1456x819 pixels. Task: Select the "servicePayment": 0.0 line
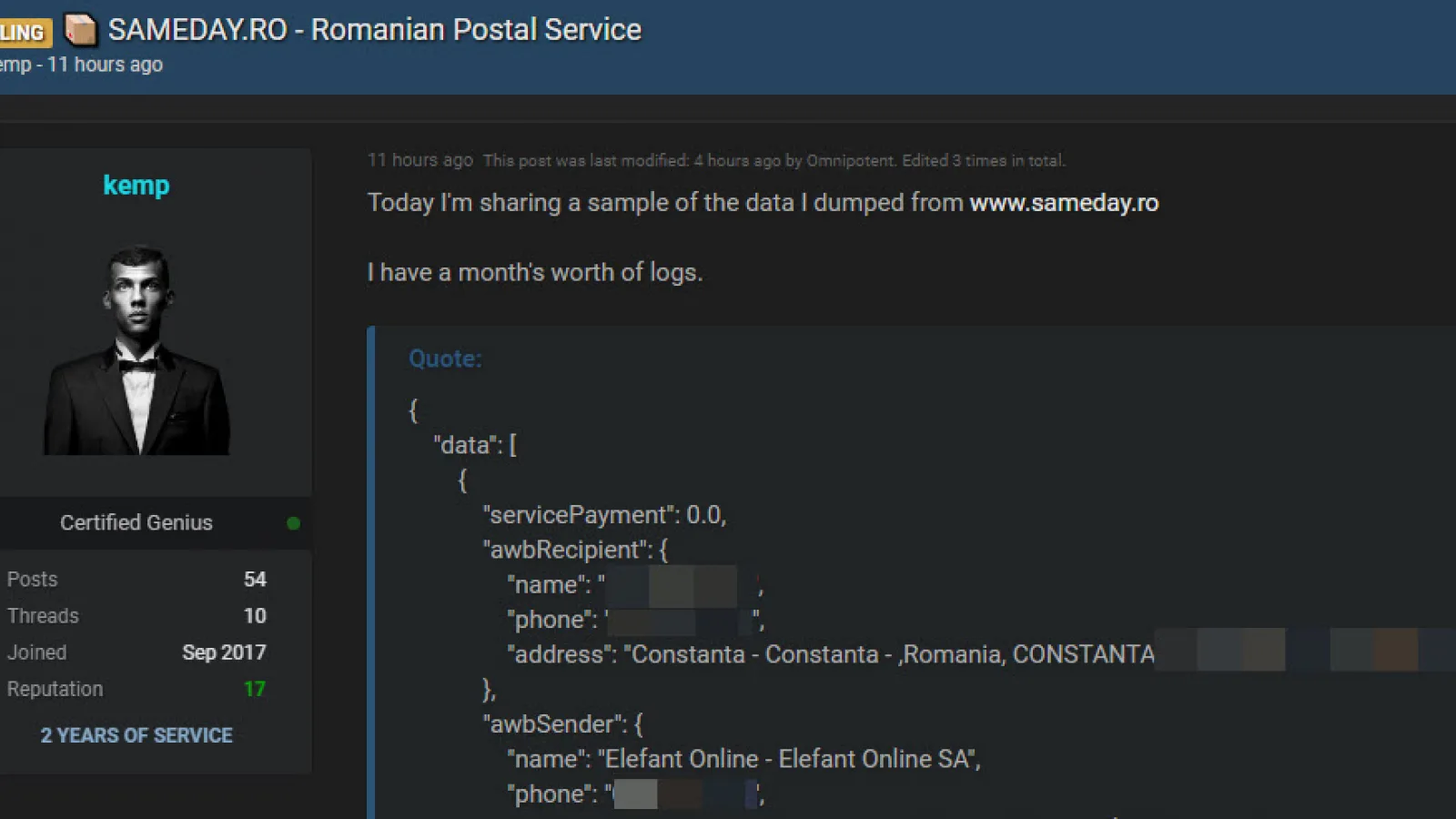point(604,515)
